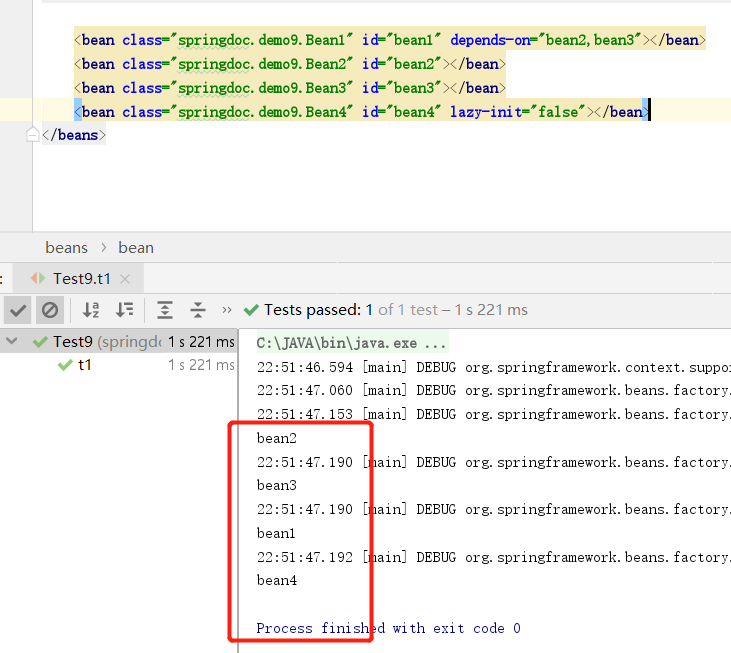This screenshot has height=653, width=731.
Task: Click the 22:51:46.594 debug log line
Action: [x=493, y=367]
